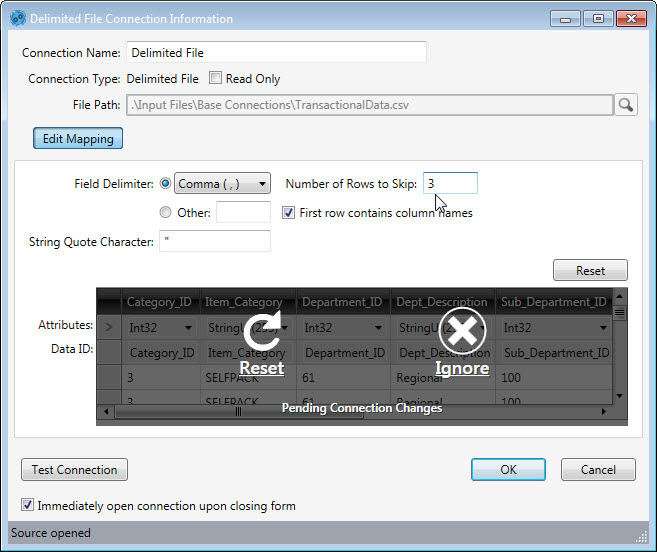This screenshot has width=657, height=552.
Task: Toggle the Read Only checkbox
Action: pos(215,78)
